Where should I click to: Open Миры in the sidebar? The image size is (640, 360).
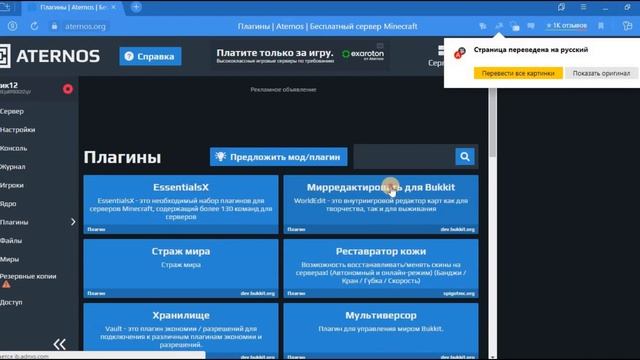coord(9,259)
